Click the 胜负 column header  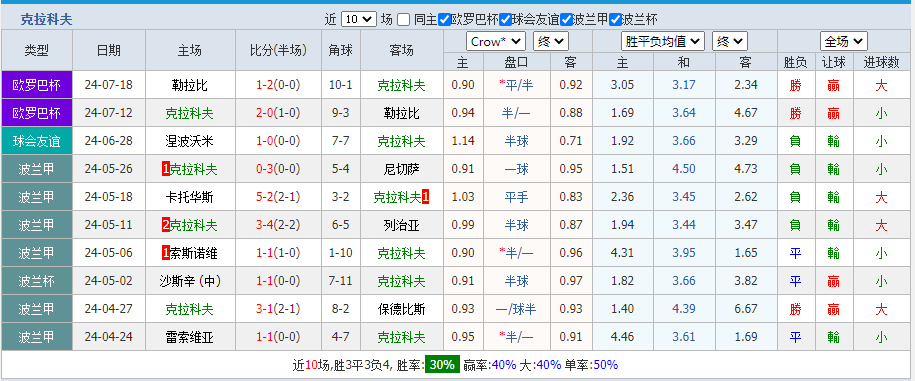[x=795, y=62]
